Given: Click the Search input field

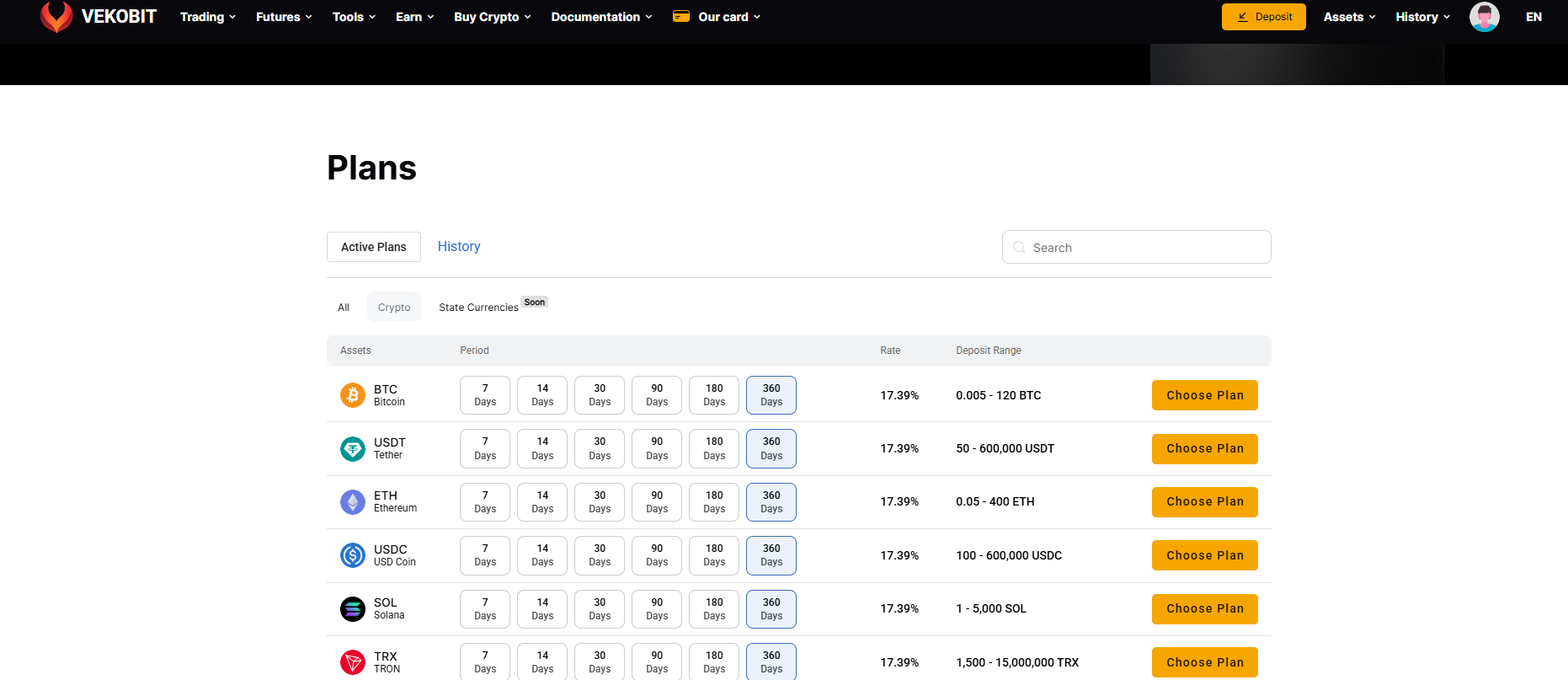Looking at the screenshot, I should [x=1136, y=247].
